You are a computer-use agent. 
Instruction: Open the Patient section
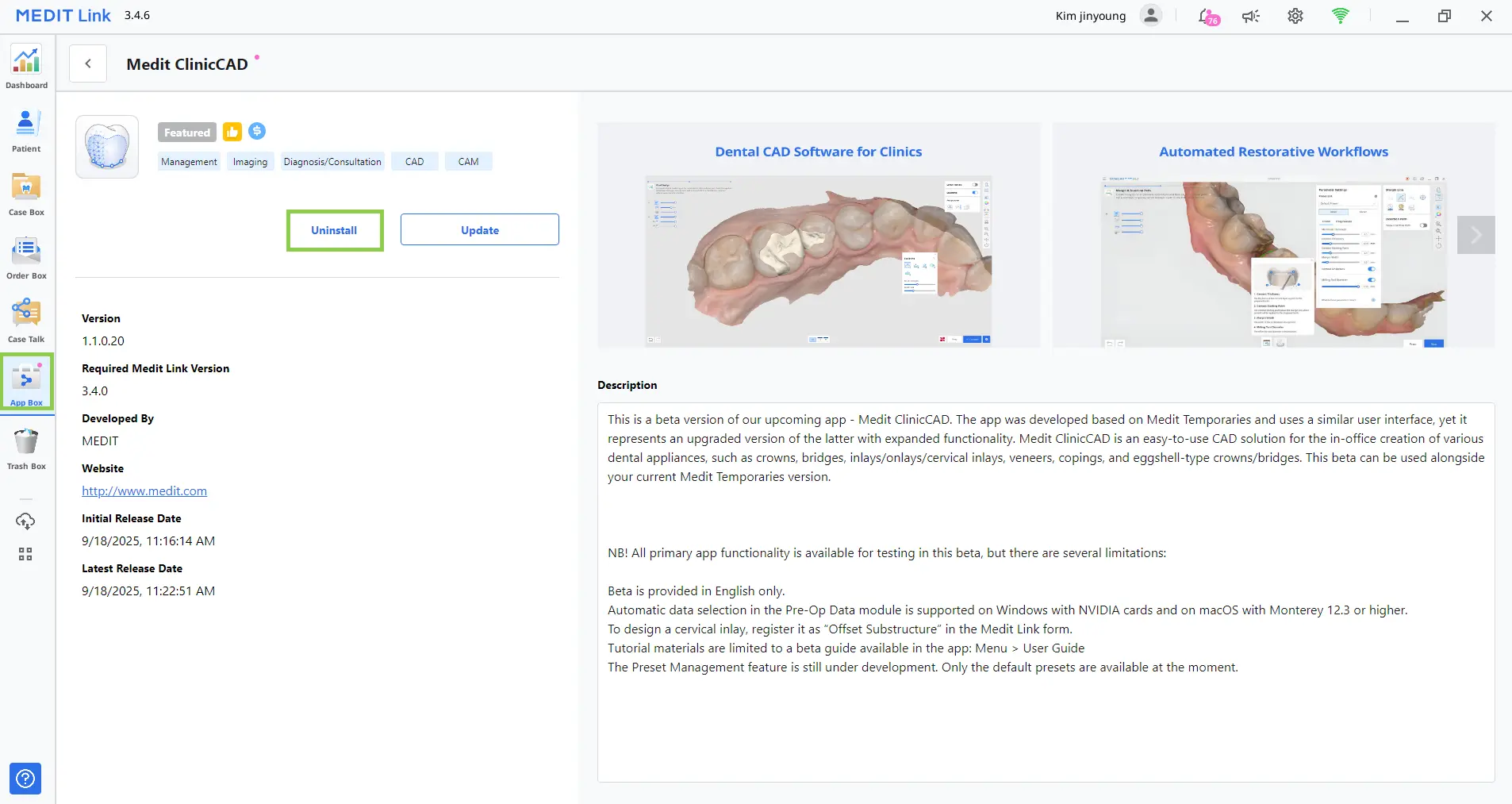26,131
